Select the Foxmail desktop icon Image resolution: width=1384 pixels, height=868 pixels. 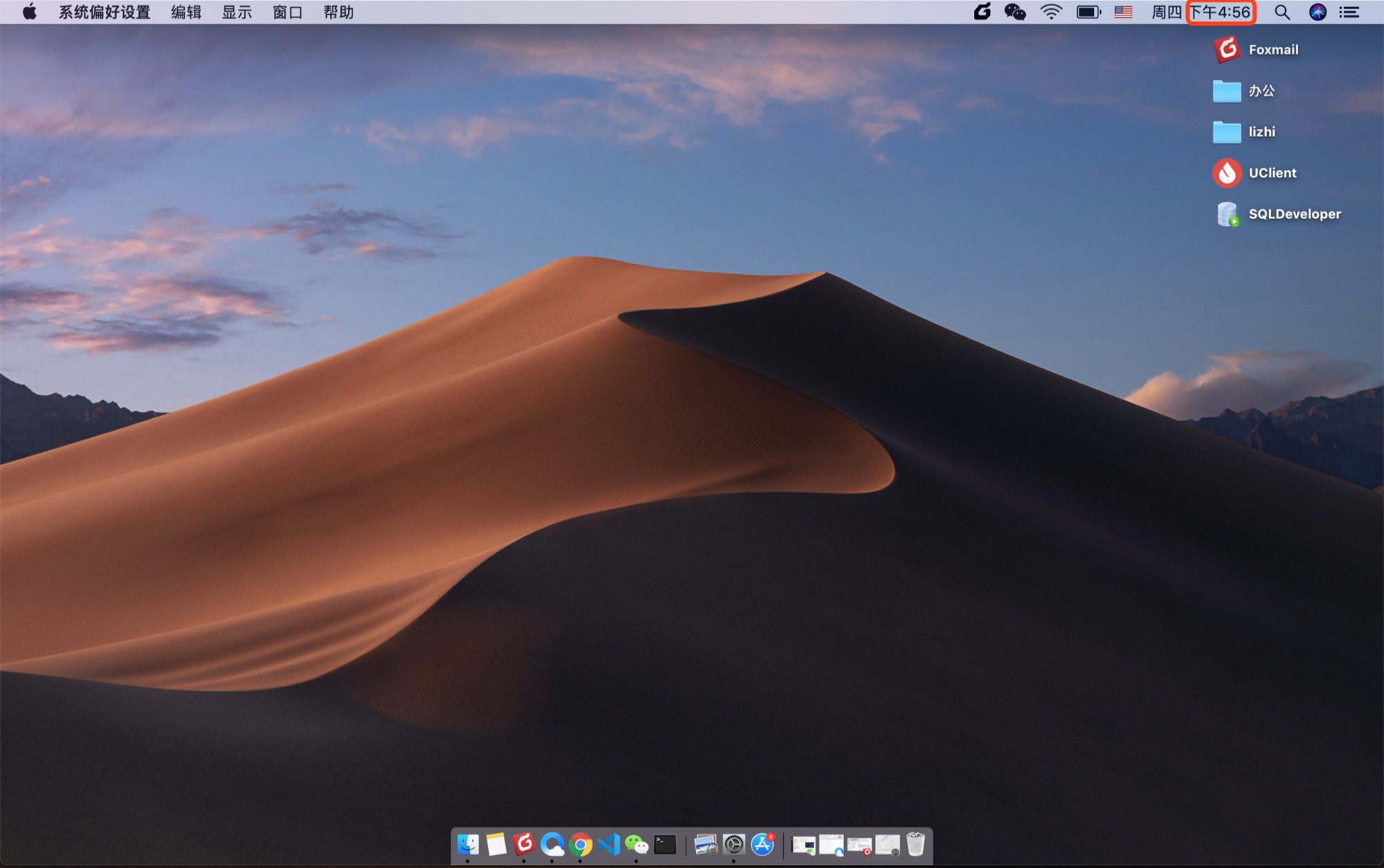[x=1227, y=49]
